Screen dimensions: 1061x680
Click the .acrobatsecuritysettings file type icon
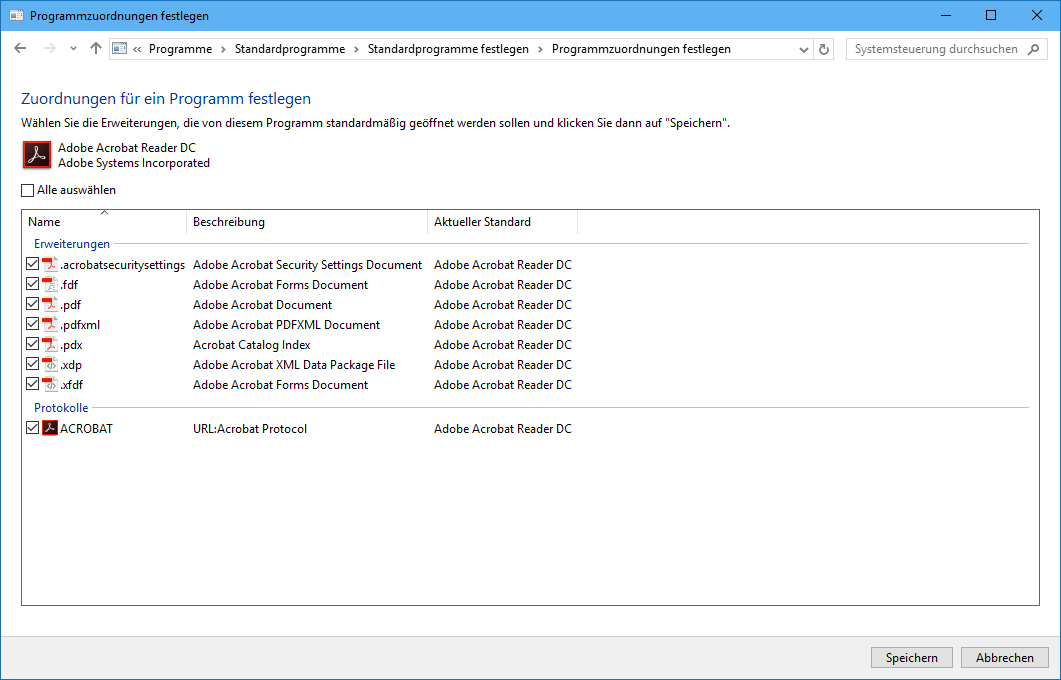click(x=50, y=264)
